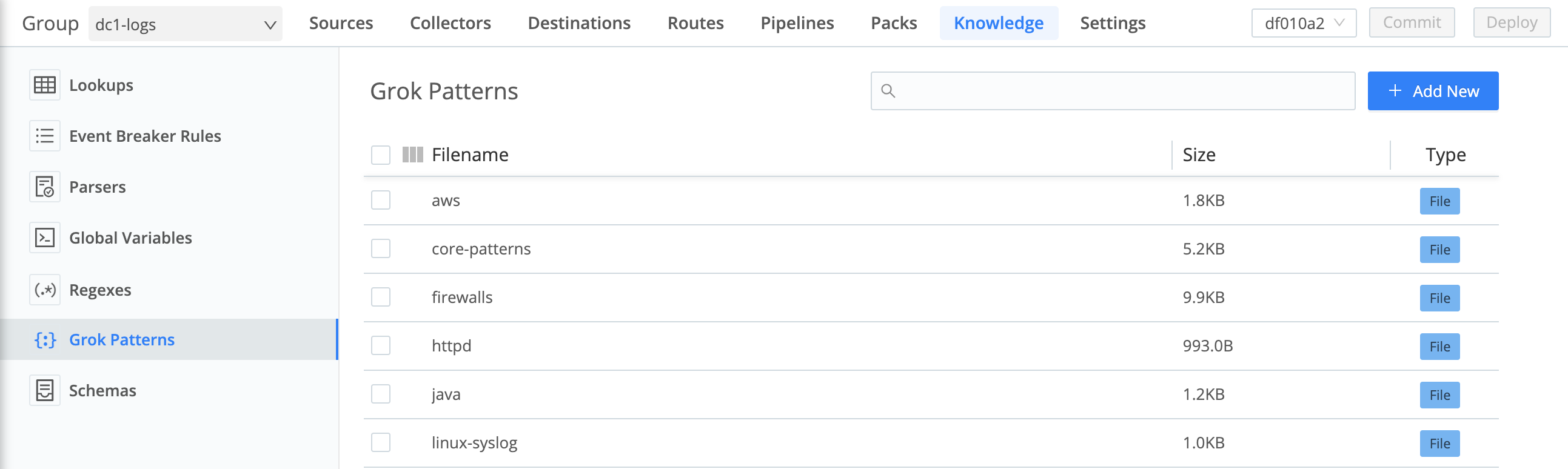Open the df010a2 version dropdown
The width and height of the screenshot is (1568, 469).
[1303, 22]
